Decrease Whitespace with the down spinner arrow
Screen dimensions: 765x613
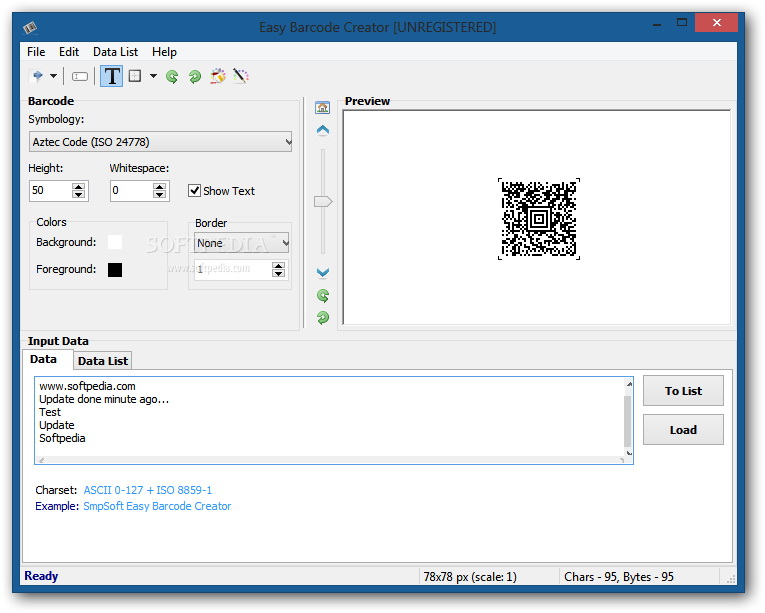click(x=160, y=195)
